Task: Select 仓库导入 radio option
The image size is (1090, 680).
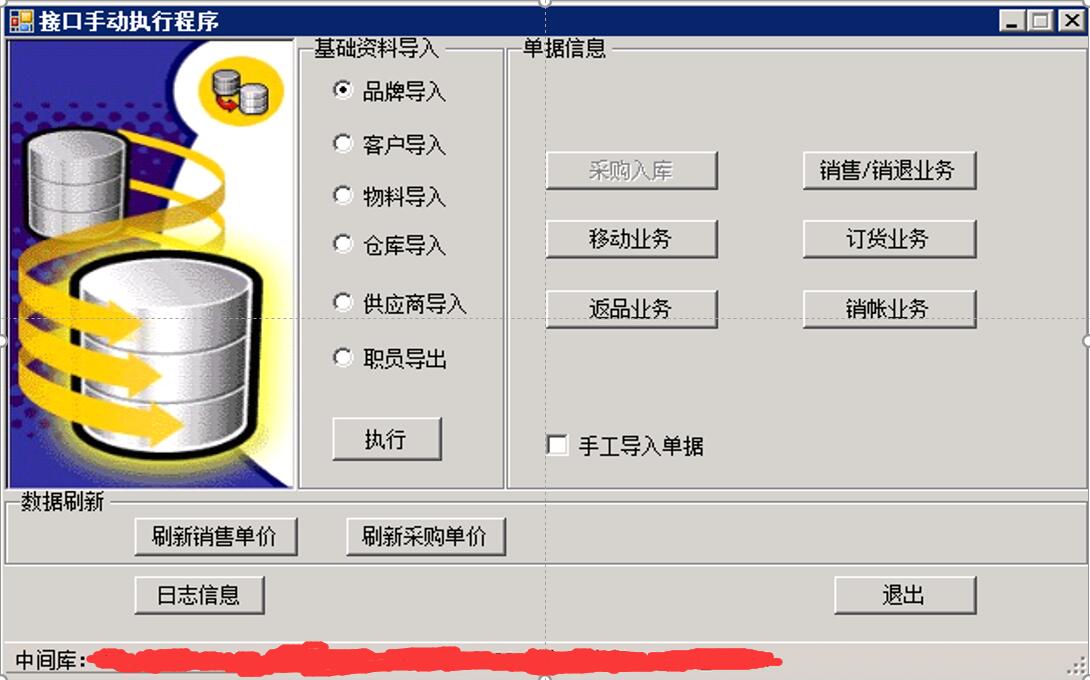Action: (x=342, y=244)
